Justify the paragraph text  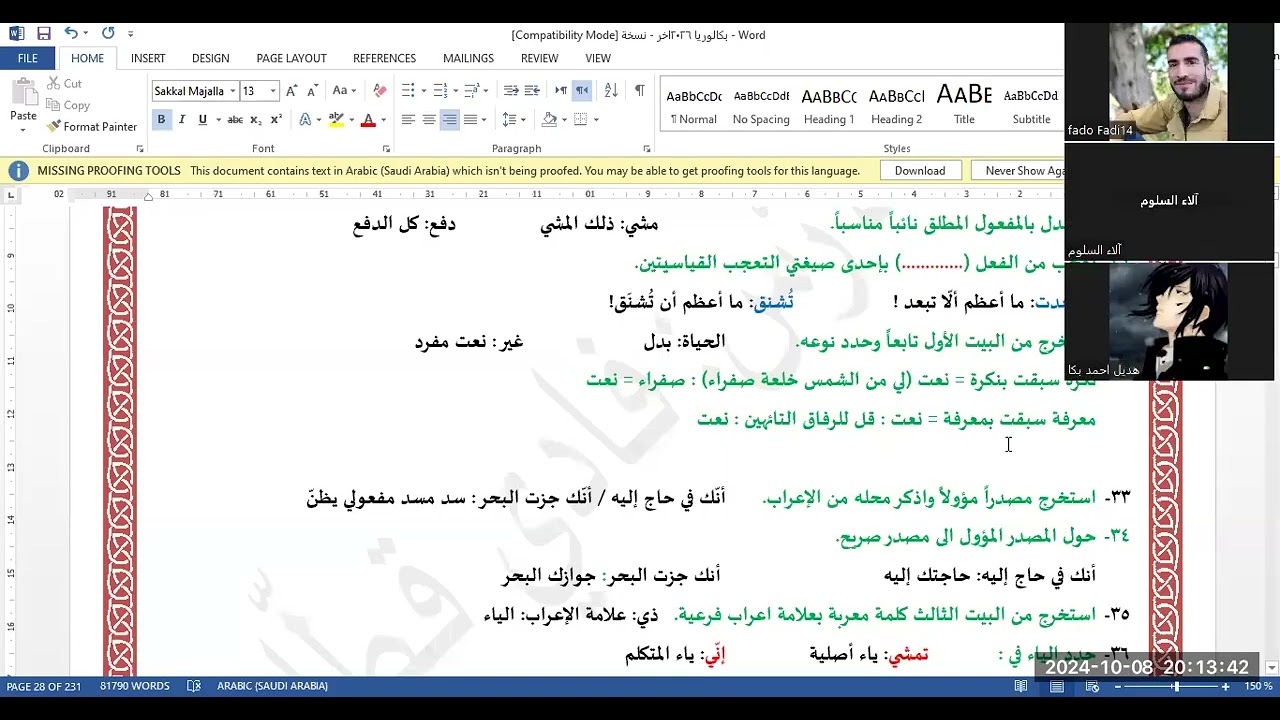click(471, 120)
